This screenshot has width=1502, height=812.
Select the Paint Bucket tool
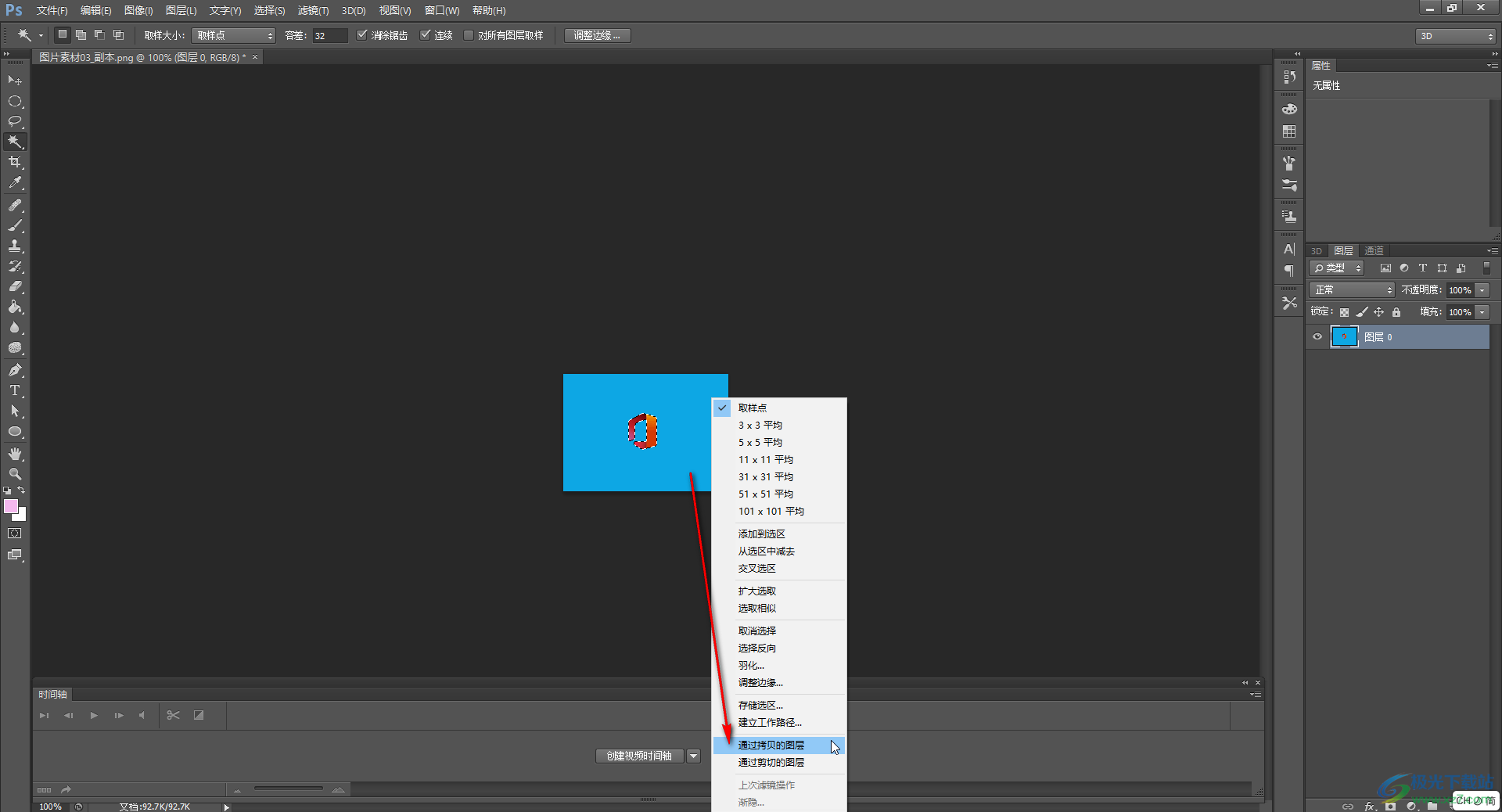15,307
